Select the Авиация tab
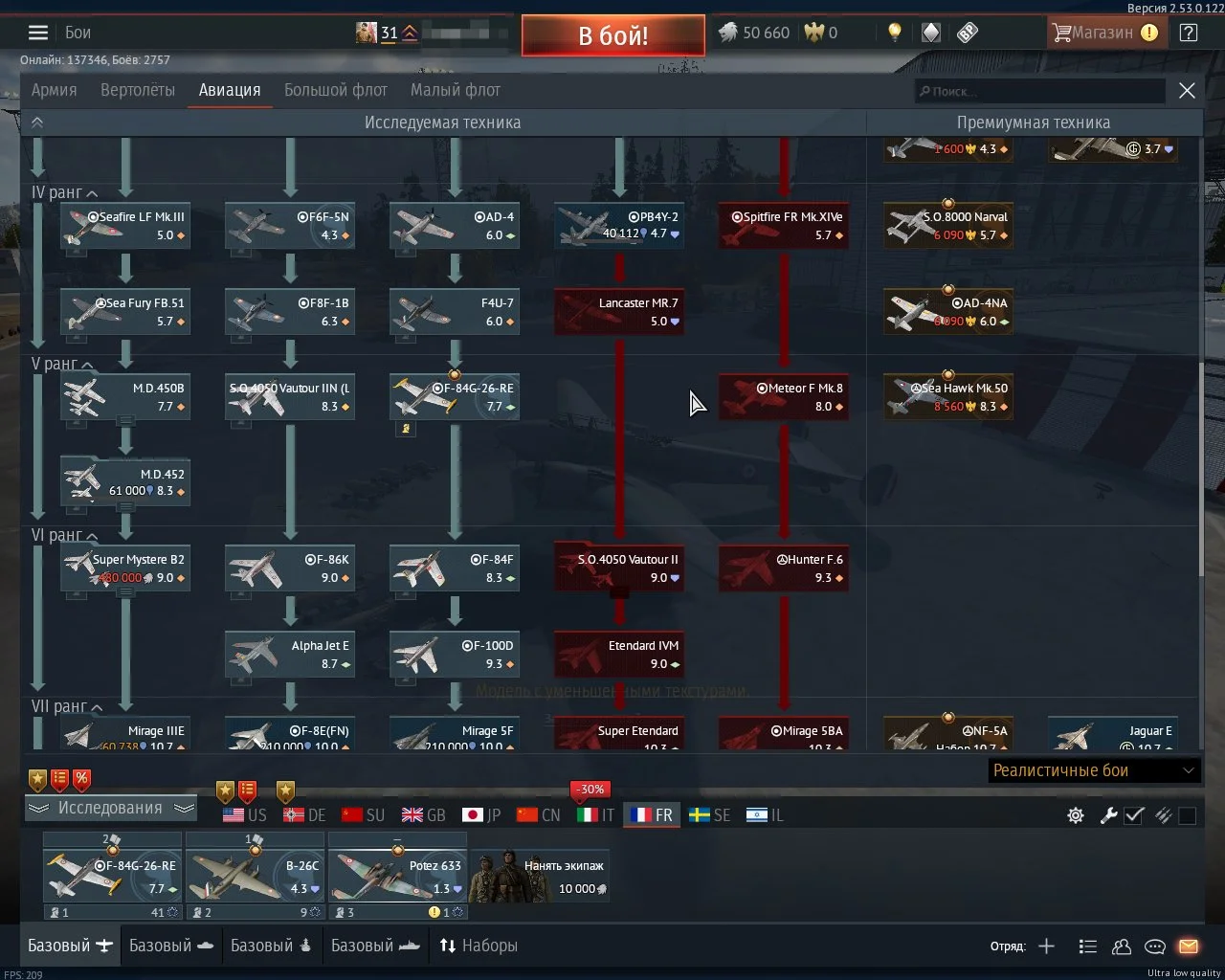 230,90
